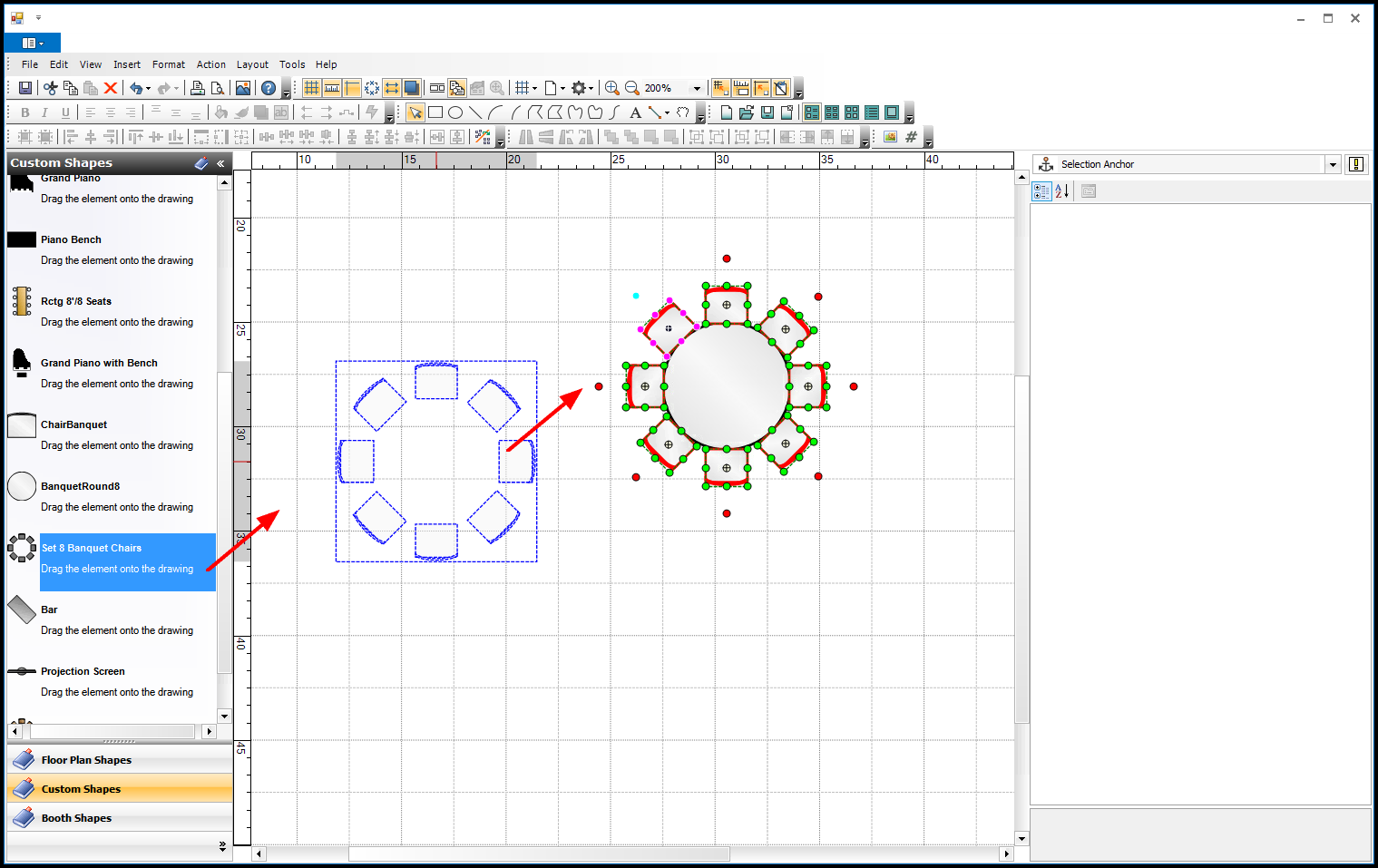Click the Open folder icon

pos(747,112)
